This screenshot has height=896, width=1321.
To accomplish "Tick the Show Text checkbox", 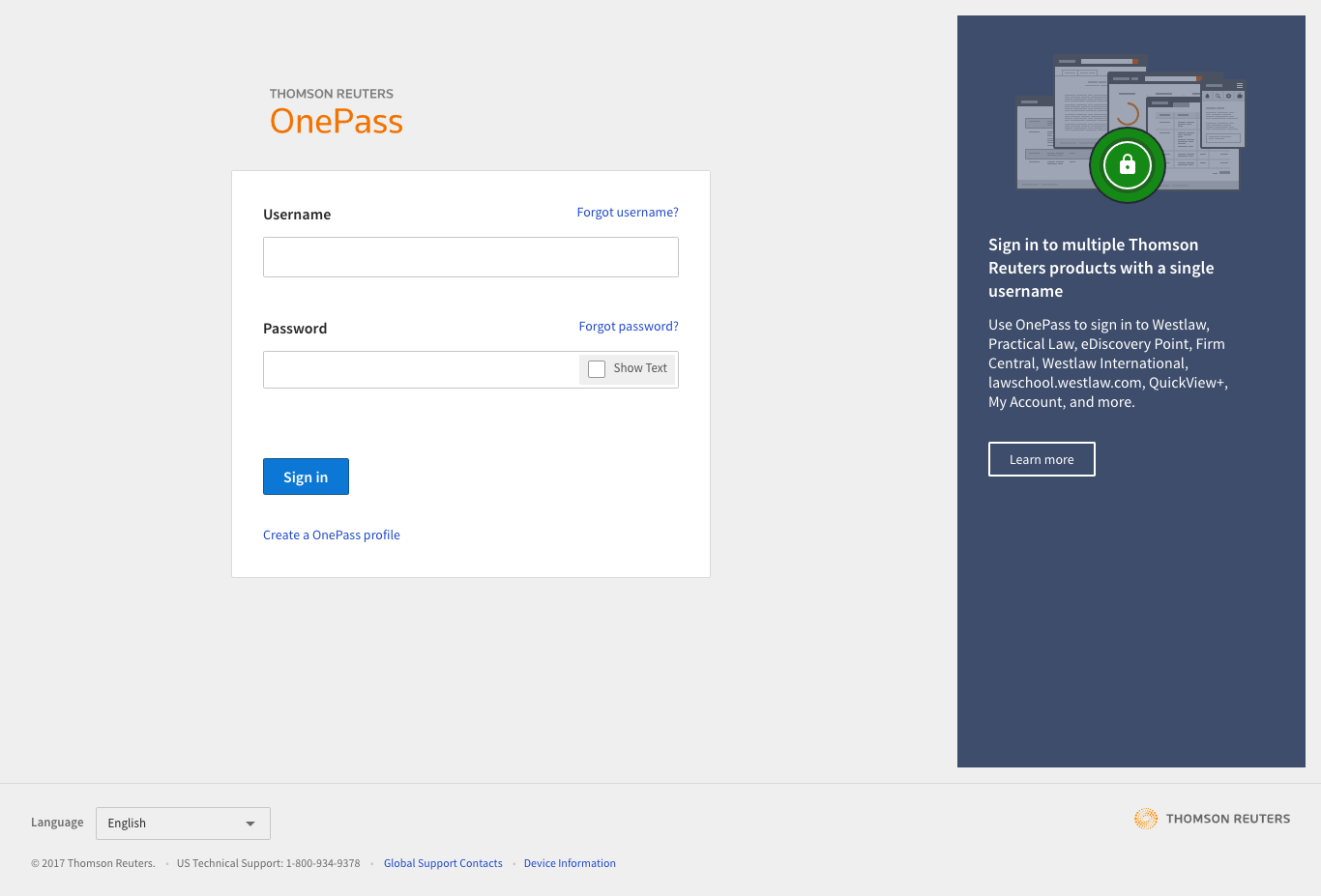I will [597, 369].
